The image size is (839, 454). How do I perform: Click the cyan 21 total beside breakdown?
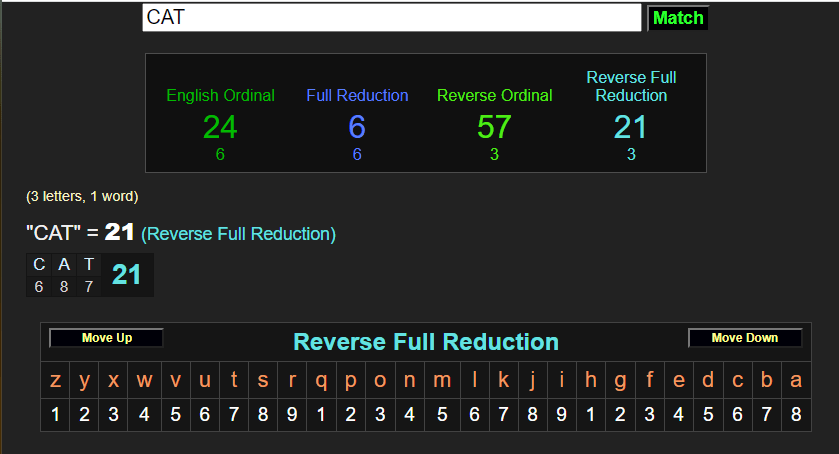point(126,275)
